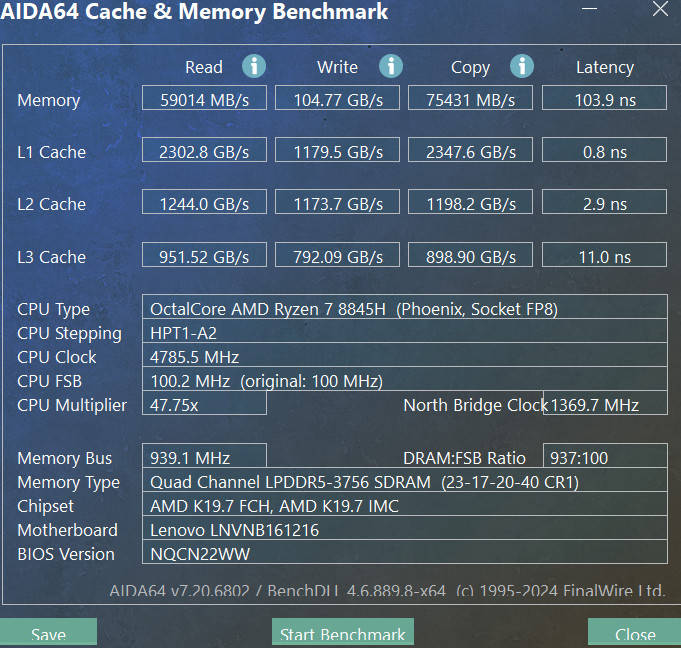Click the BIOS Version label

[x=66, y=554]
